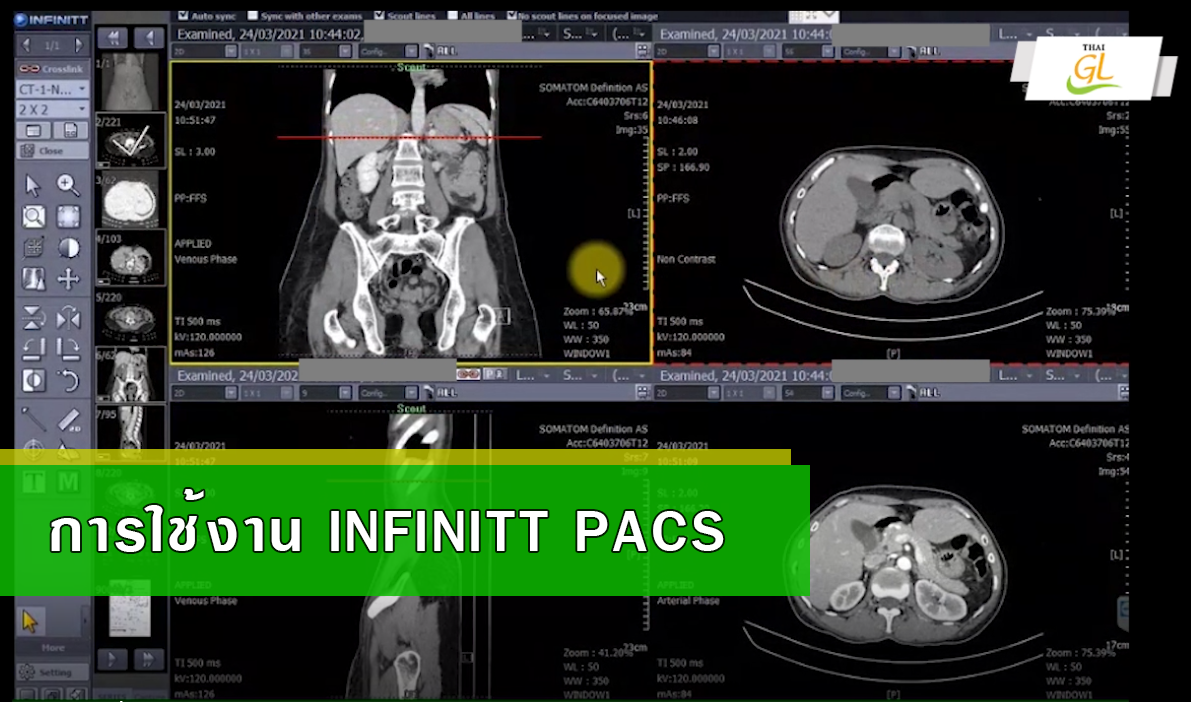1191x702 pixels.
Task: Enable Sync with other exams
Action: (x=253, y=16)
